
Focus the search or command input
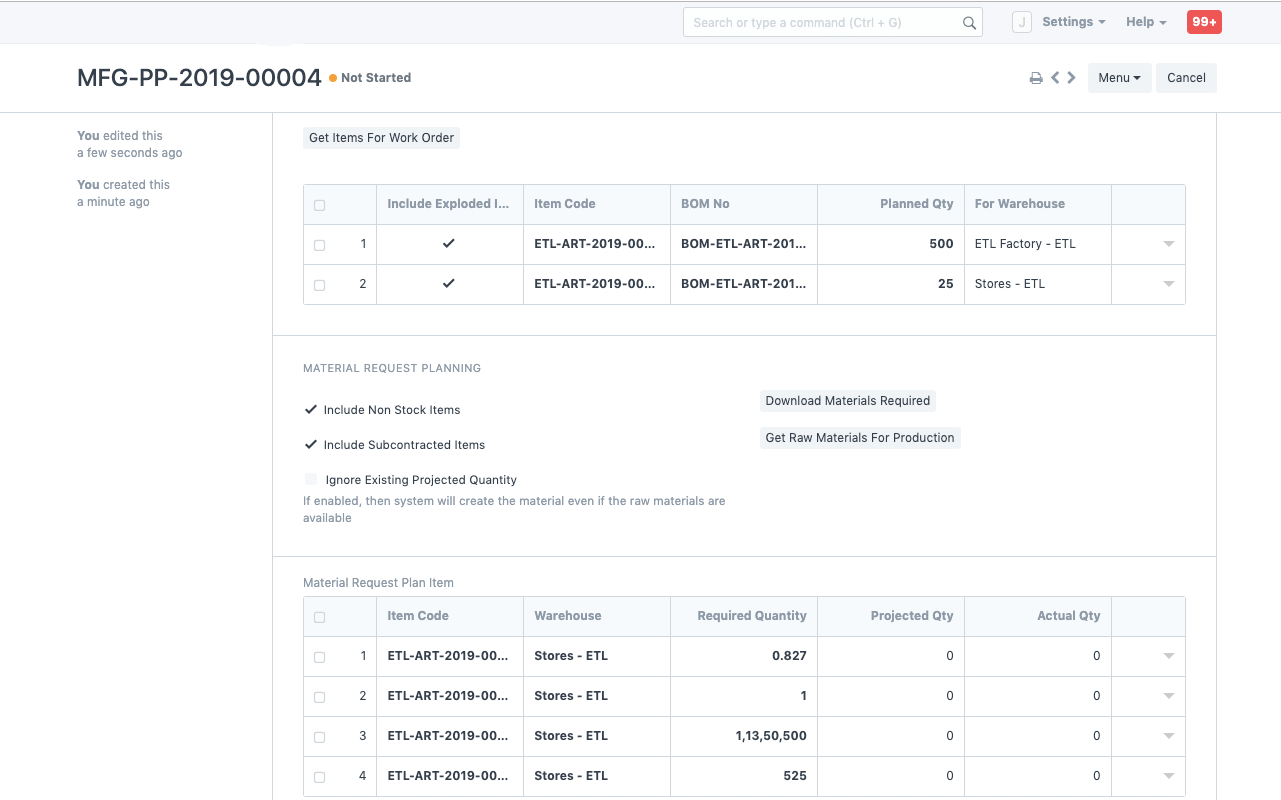[x=820, y=22]
